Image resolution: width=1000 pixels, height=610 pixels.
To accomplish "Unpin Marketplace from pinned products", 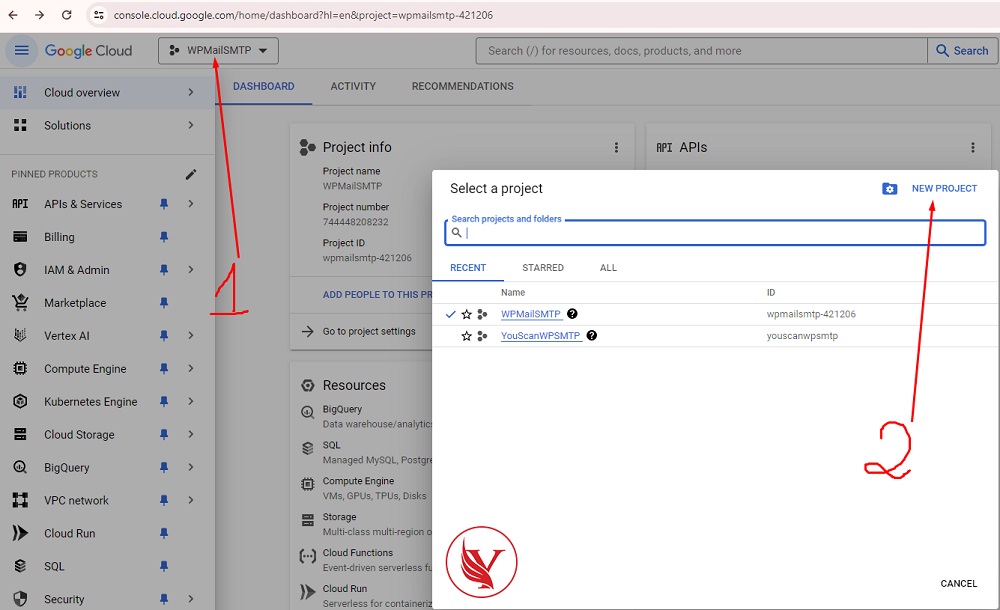I will pos(164,303).
